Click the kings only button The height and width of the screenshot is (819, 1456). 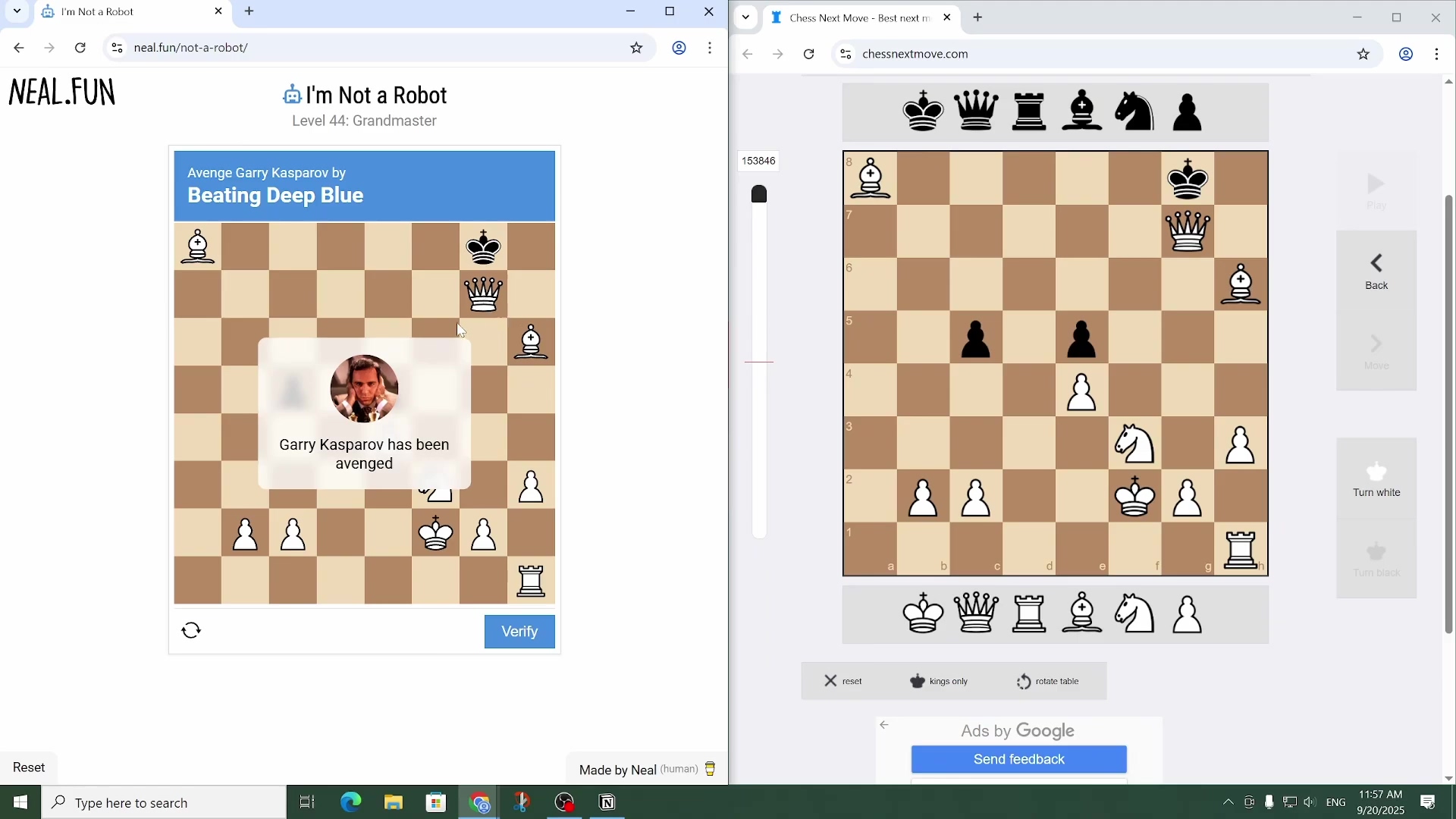(940, 681)
